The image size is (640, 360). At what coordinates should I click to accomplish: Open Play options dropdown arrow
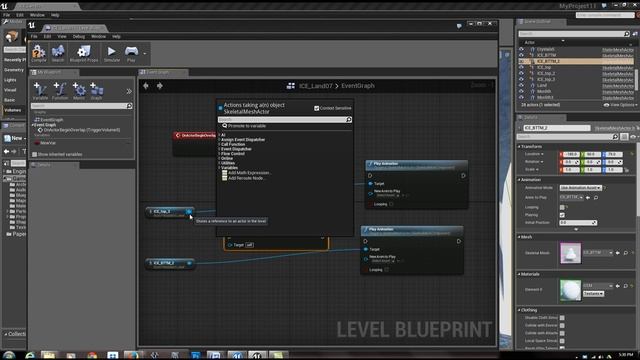click(144, 53)
